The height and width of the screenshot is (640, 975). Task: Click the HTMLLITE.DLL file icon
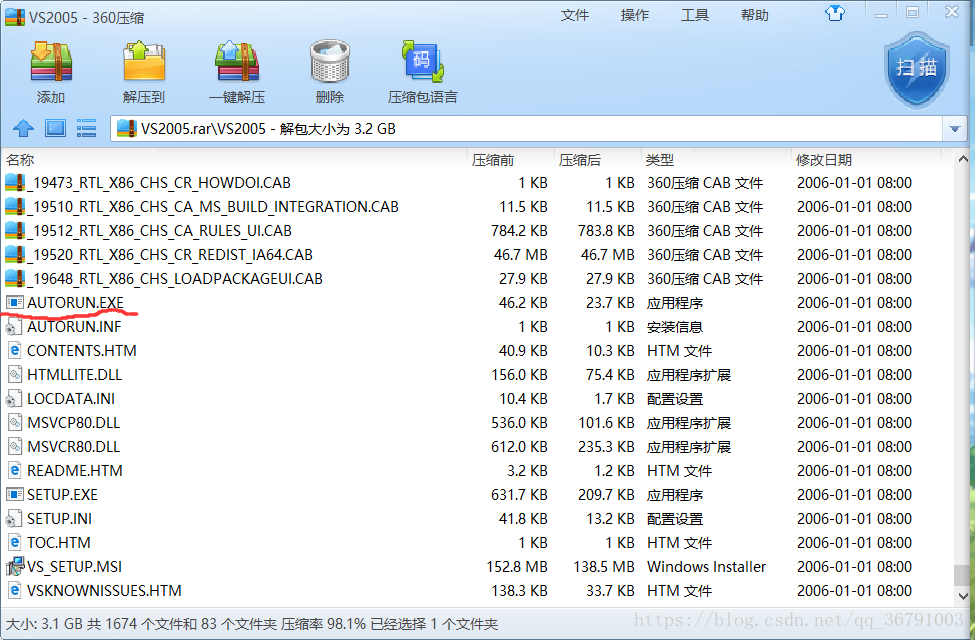[15, 374]
